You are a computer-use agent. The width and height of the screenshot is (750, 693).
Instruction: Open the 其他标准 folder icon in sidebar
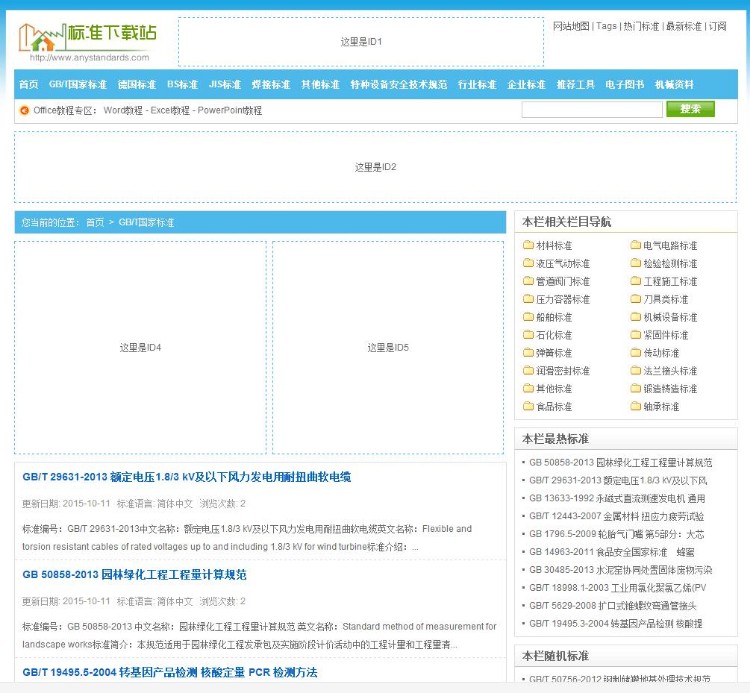528,388
